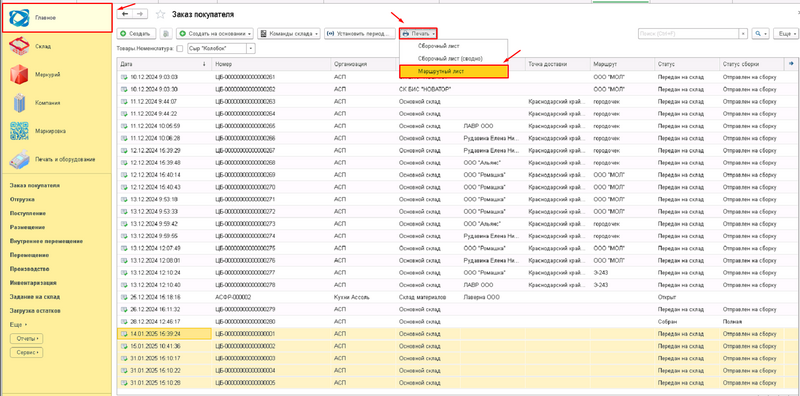The height and width of the screenshot is (396, 800).
Task: Open Печать и оборудование printer icon
Action: pyautogui.click(x=19, y=159)
